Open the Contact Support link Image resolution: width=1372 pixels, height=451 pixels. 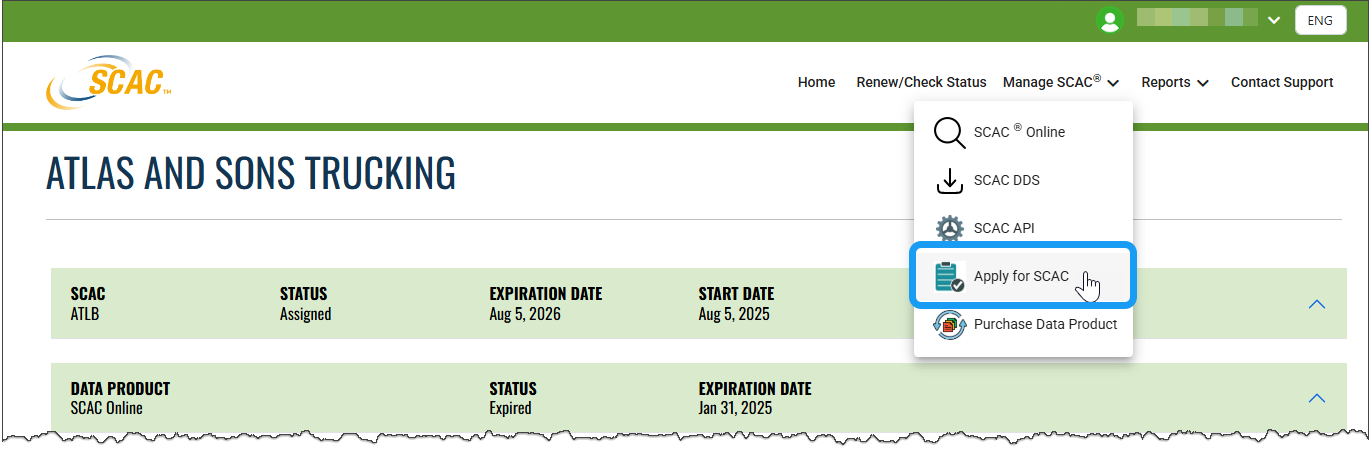[x=1282, y=82]
